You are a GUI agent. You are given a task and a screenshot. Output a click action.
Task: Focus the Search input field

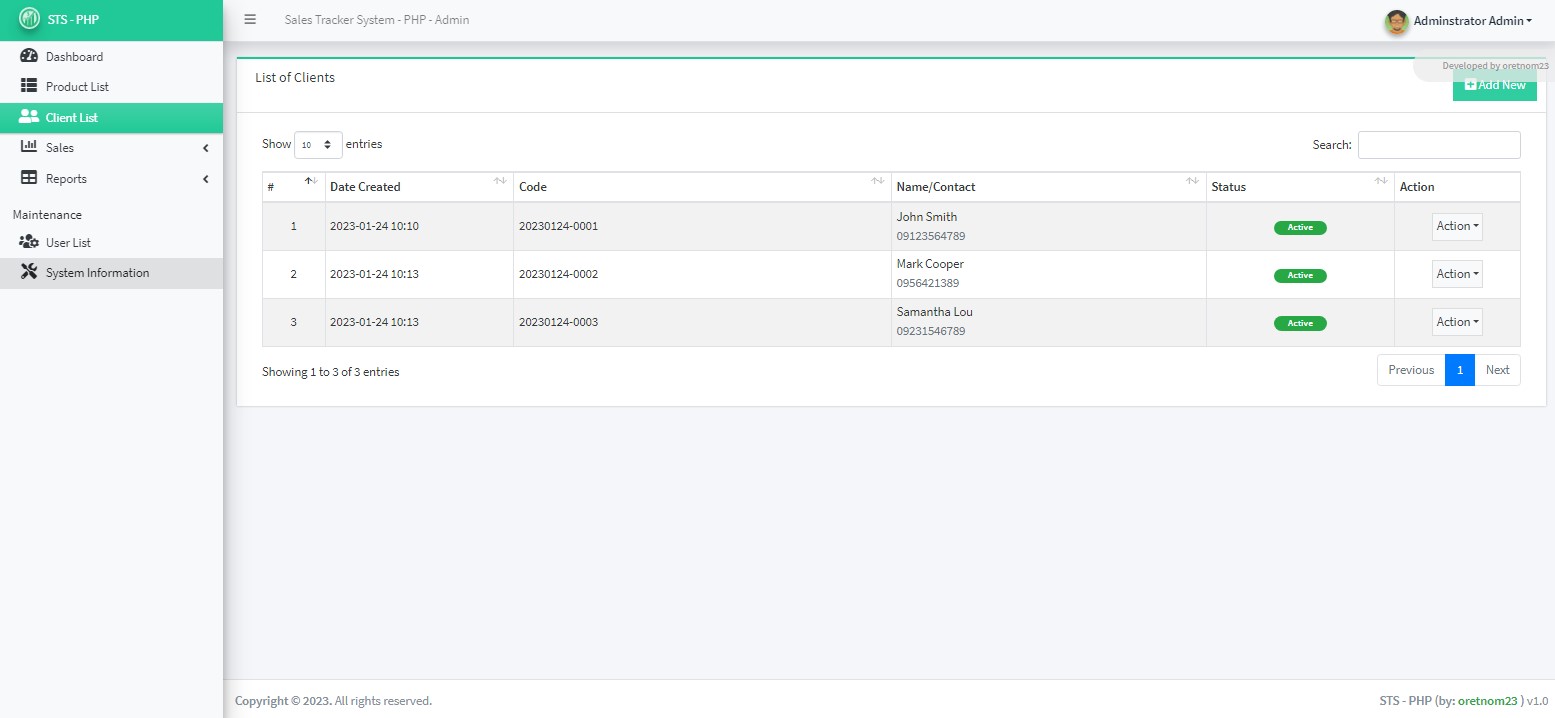(x=1439, y=145)
